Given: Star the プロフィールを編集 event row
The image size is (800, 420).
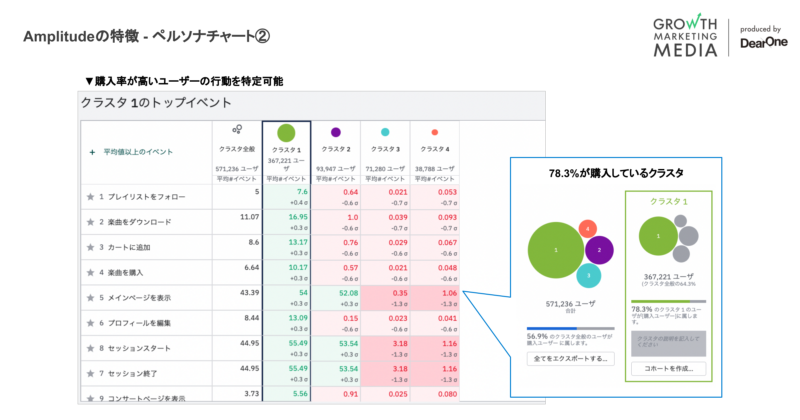Looking at the screenshot, I should coord(90,323).
